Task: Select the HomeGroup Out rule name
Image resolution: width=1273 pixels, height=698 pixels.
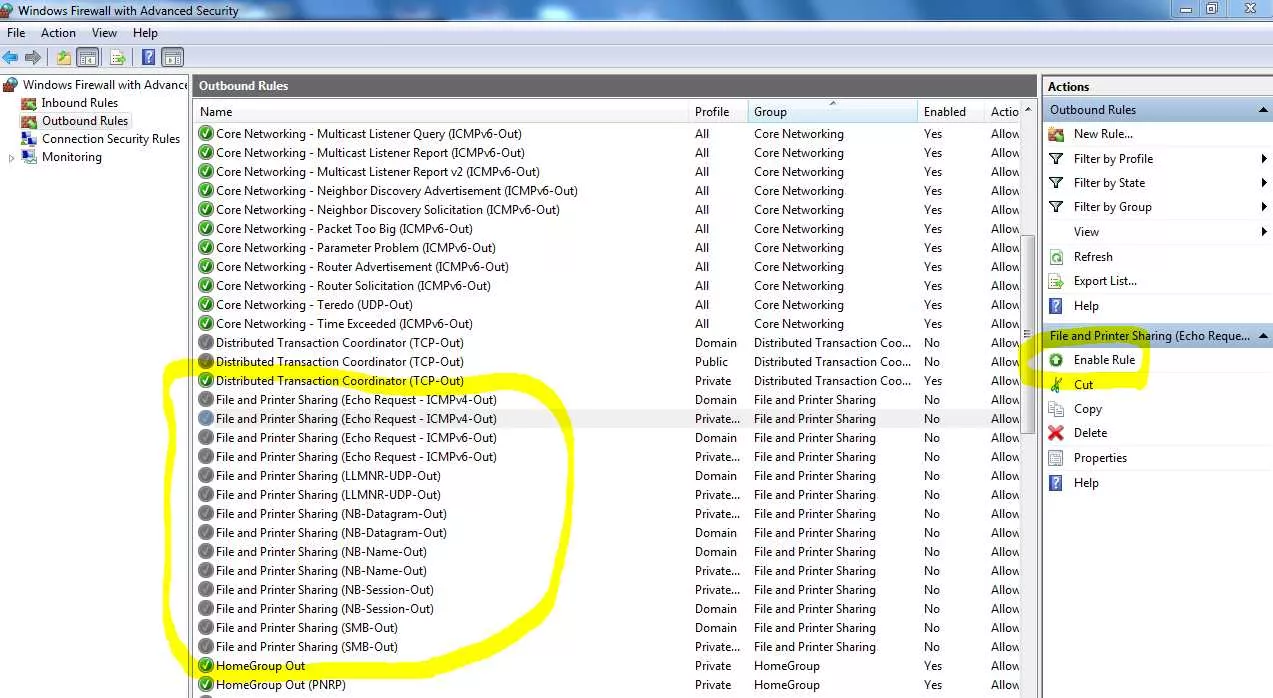Action: [x=261, y=666]
